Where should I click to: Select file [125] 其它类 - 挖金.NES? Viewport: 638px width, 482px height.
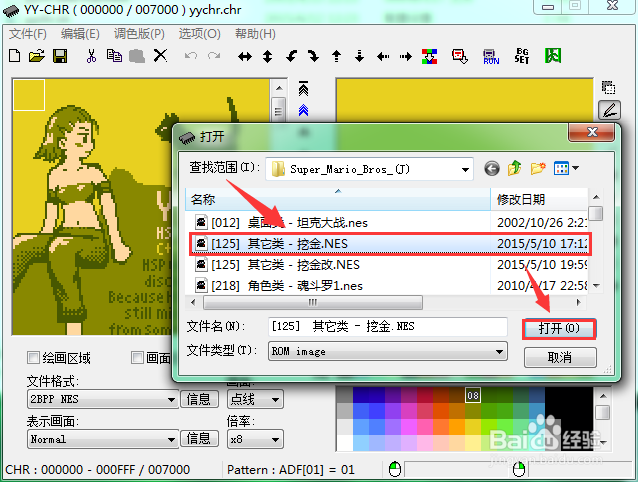pos(390,244)
